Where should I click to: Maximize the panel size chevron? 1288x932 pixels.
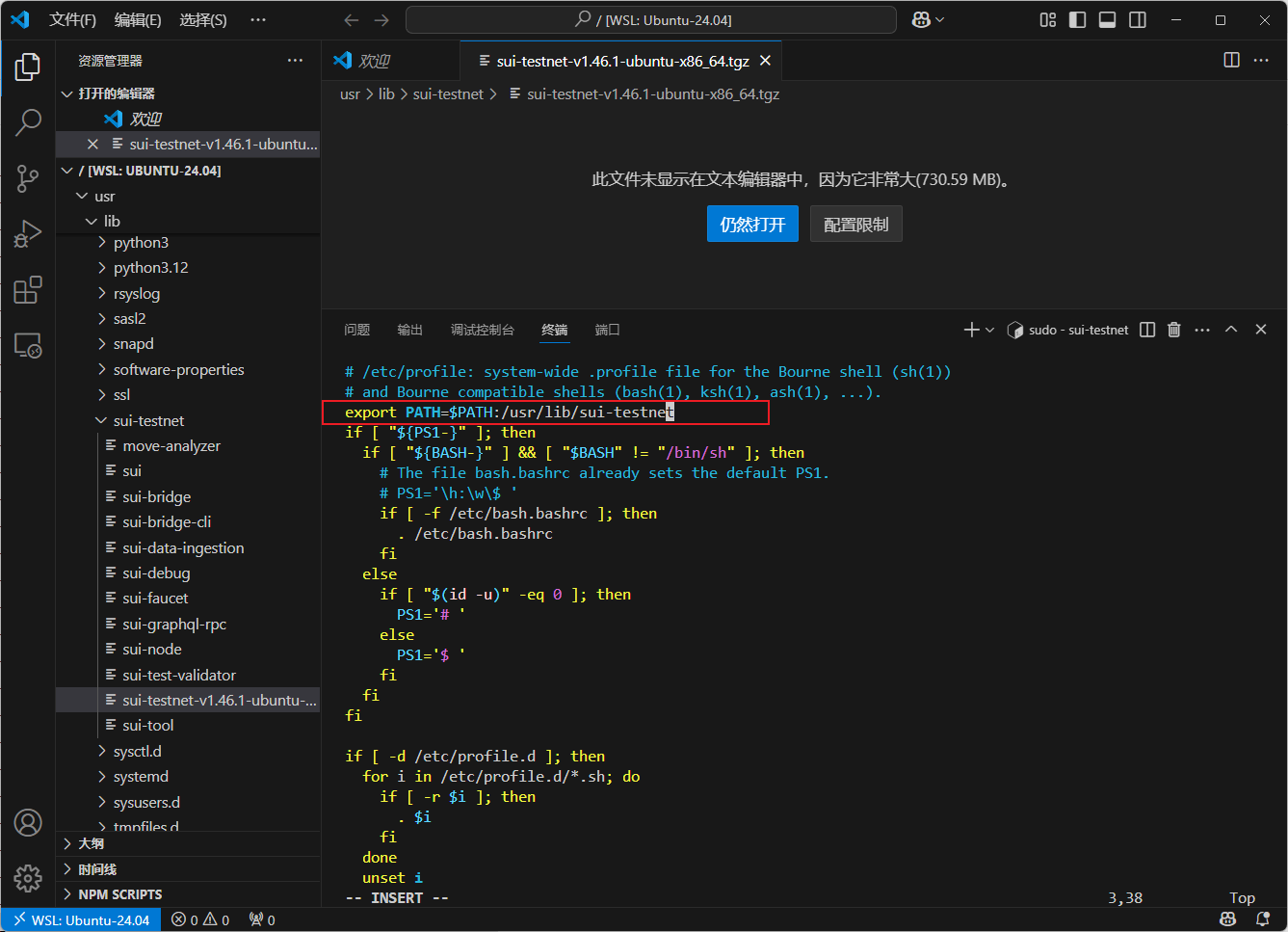1231,330
